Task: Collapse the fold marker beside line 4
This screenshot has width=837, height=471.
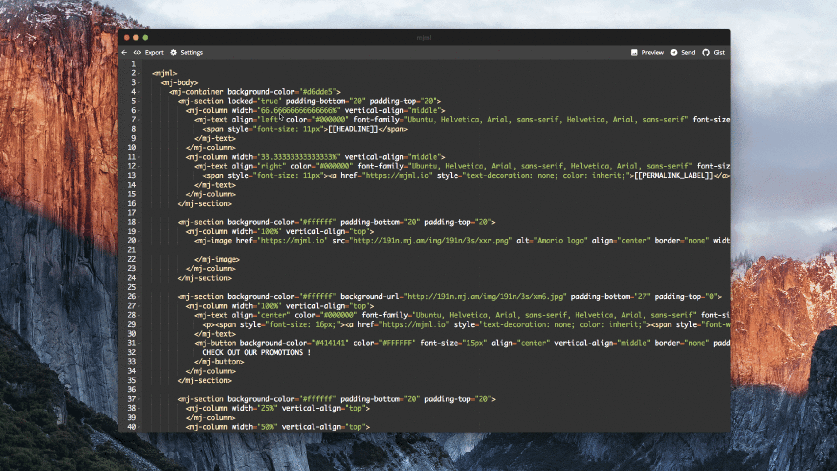Action: pyautogui.click(x=140, y=92)
